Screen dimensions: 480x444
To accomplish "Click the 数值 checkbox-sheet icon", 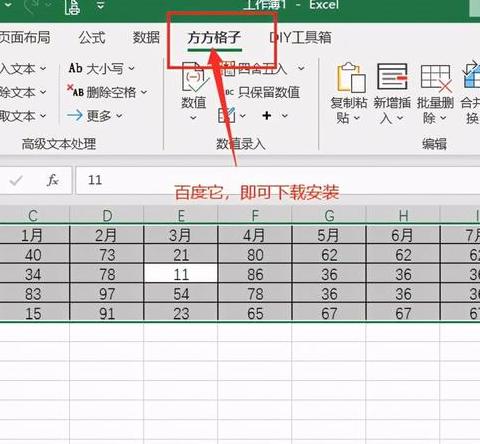I will (194, 78).
